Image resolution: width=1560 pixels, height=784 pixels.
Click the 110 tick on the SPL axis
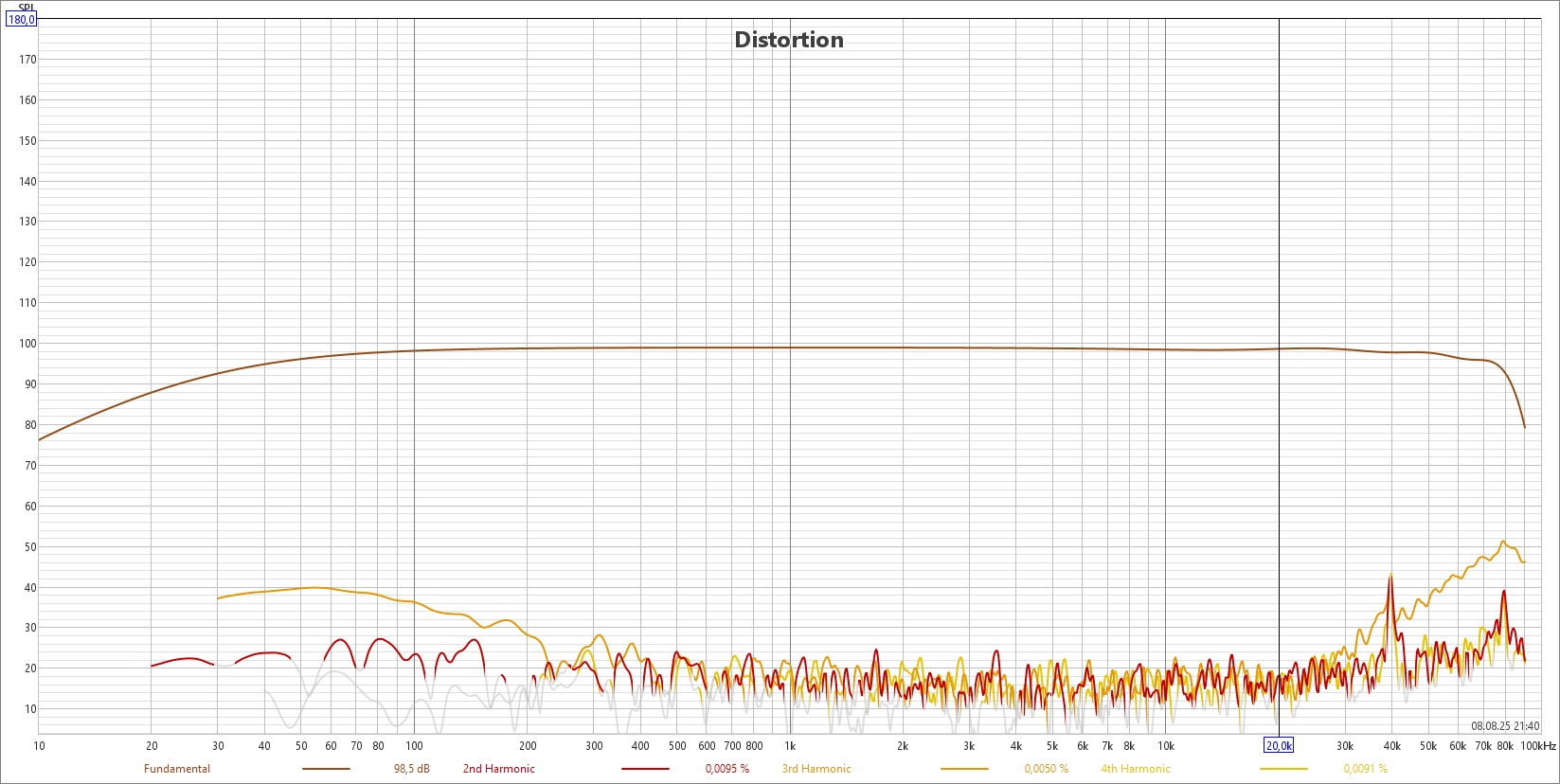[27, 303]
